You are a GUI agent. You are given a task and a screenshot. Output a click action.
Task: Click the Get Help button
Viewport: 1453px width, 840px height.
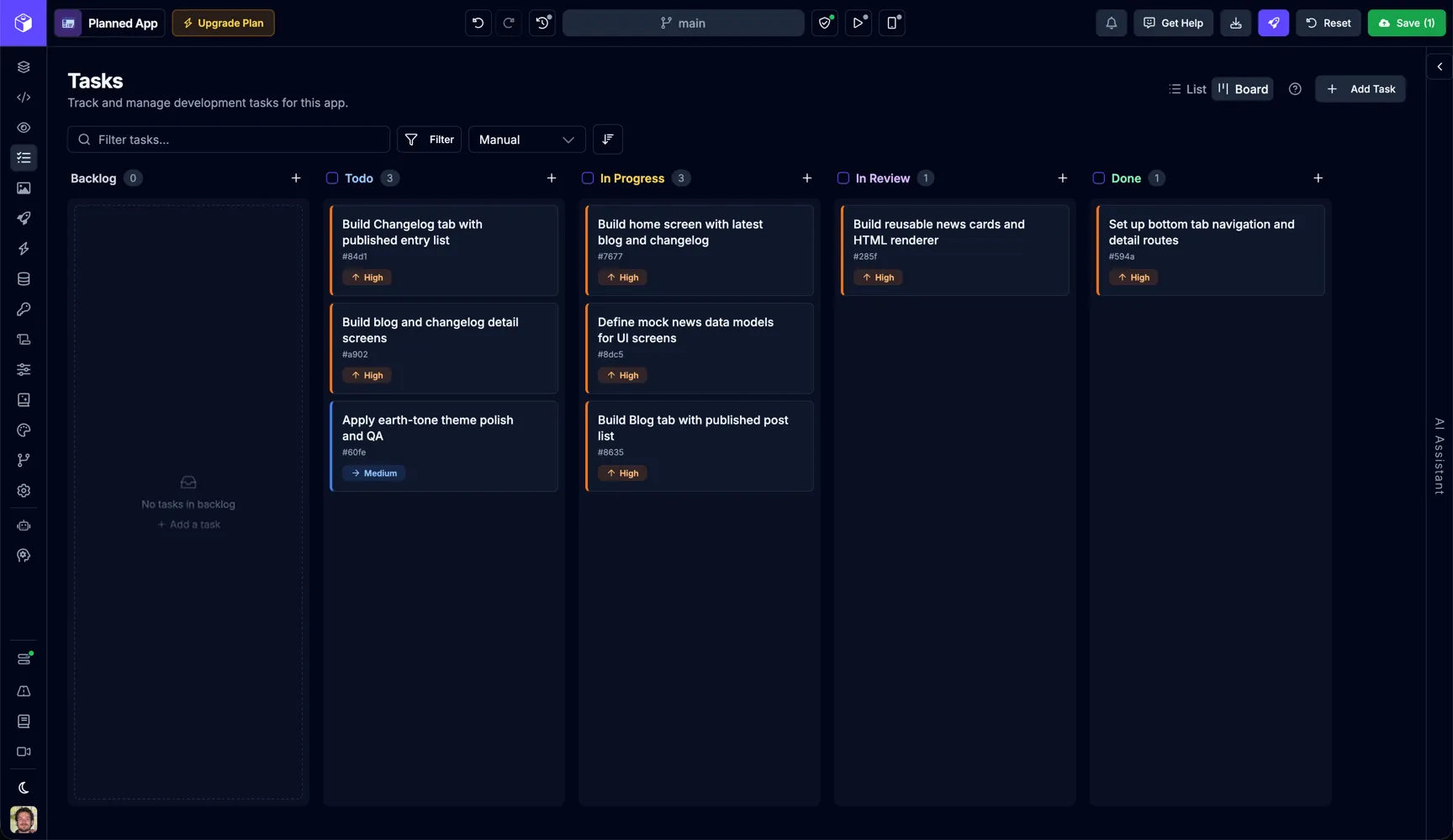(x=1173, y=23)
